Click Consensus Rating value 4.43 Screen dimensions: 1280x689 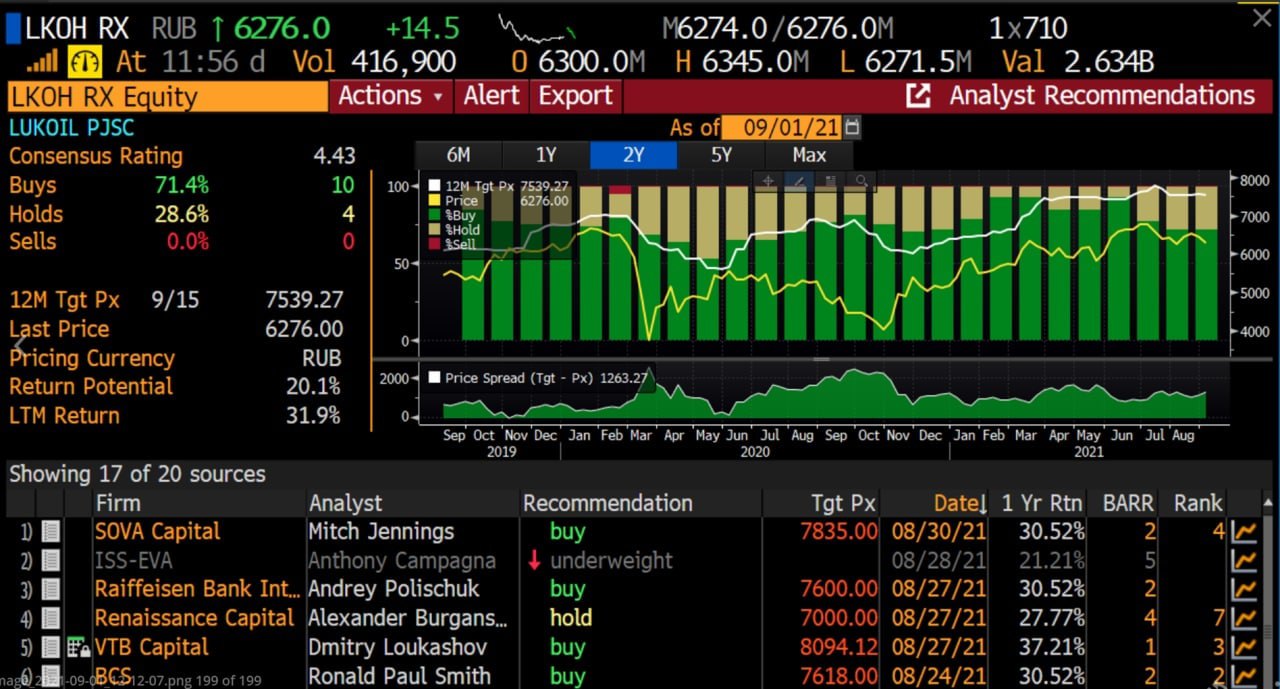click(334, 156)
